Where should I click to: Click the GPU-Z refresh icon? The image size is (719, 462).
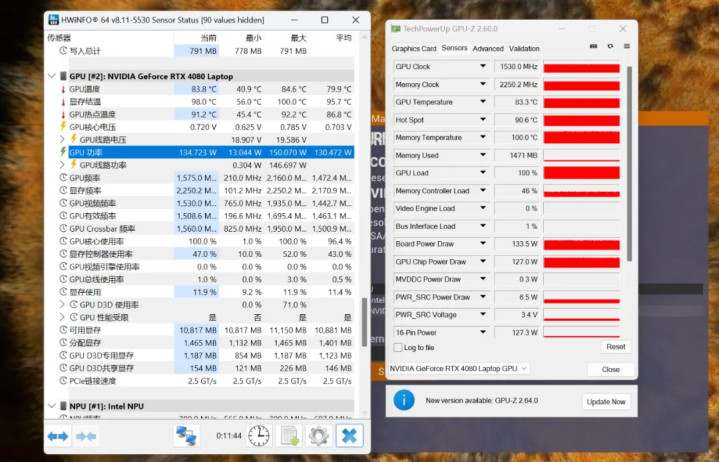[x=610, y=46]
